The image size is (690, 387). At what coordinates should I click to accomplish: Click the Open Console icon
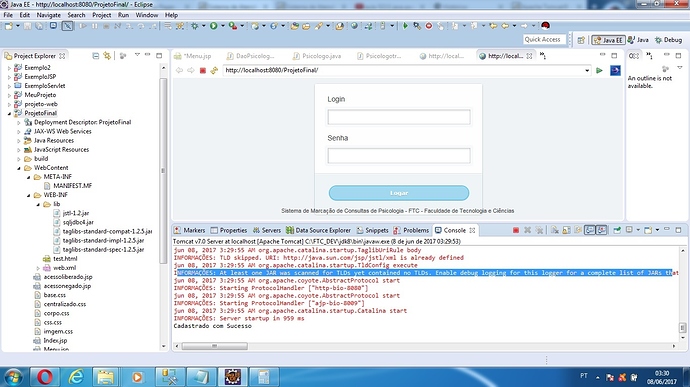click(x=648, y=230)
